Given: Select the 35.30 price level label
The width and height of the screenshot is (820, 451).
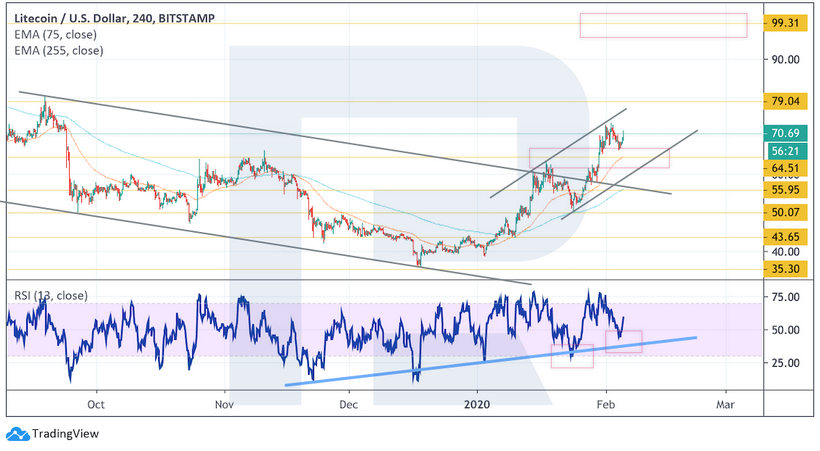Looking at the screenshot, I should tap(785, 269).
